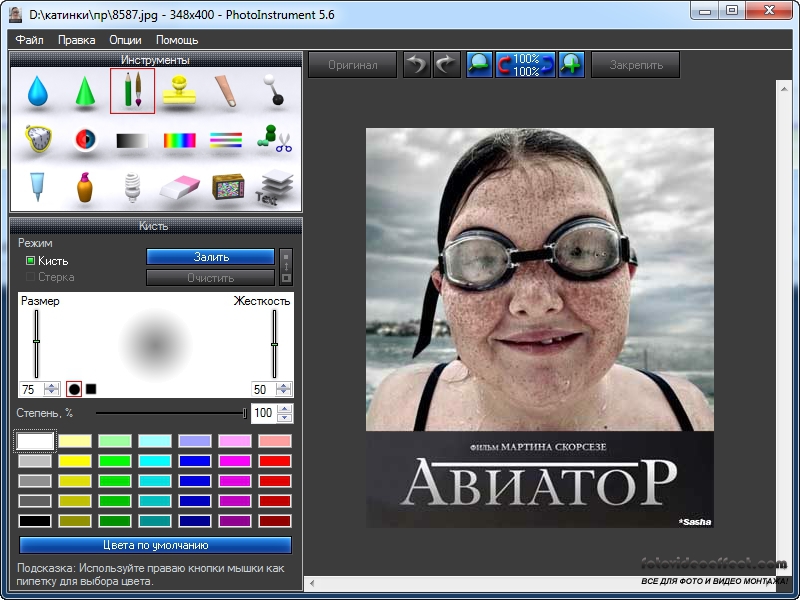Click the Очистить button
Viewport: 800px width, 600px height.
click(211, 278)
